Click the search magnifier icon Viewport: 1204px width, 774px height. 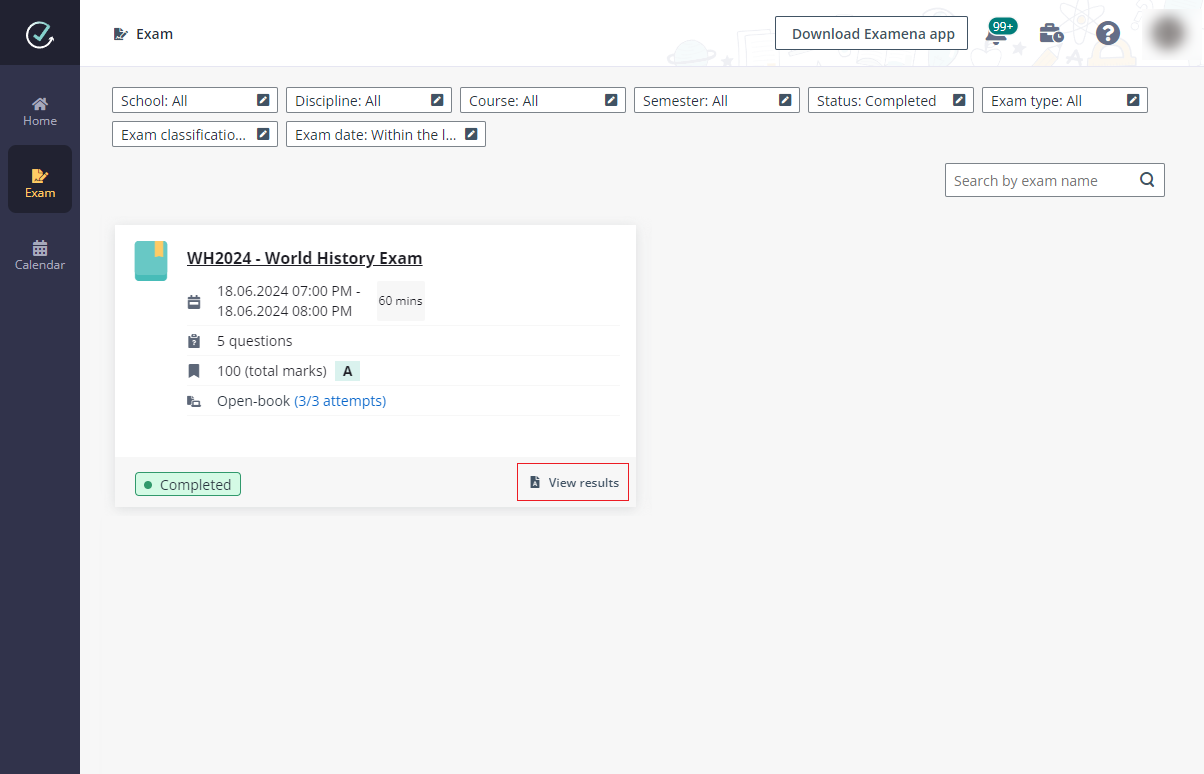[x=1147, y=180]
